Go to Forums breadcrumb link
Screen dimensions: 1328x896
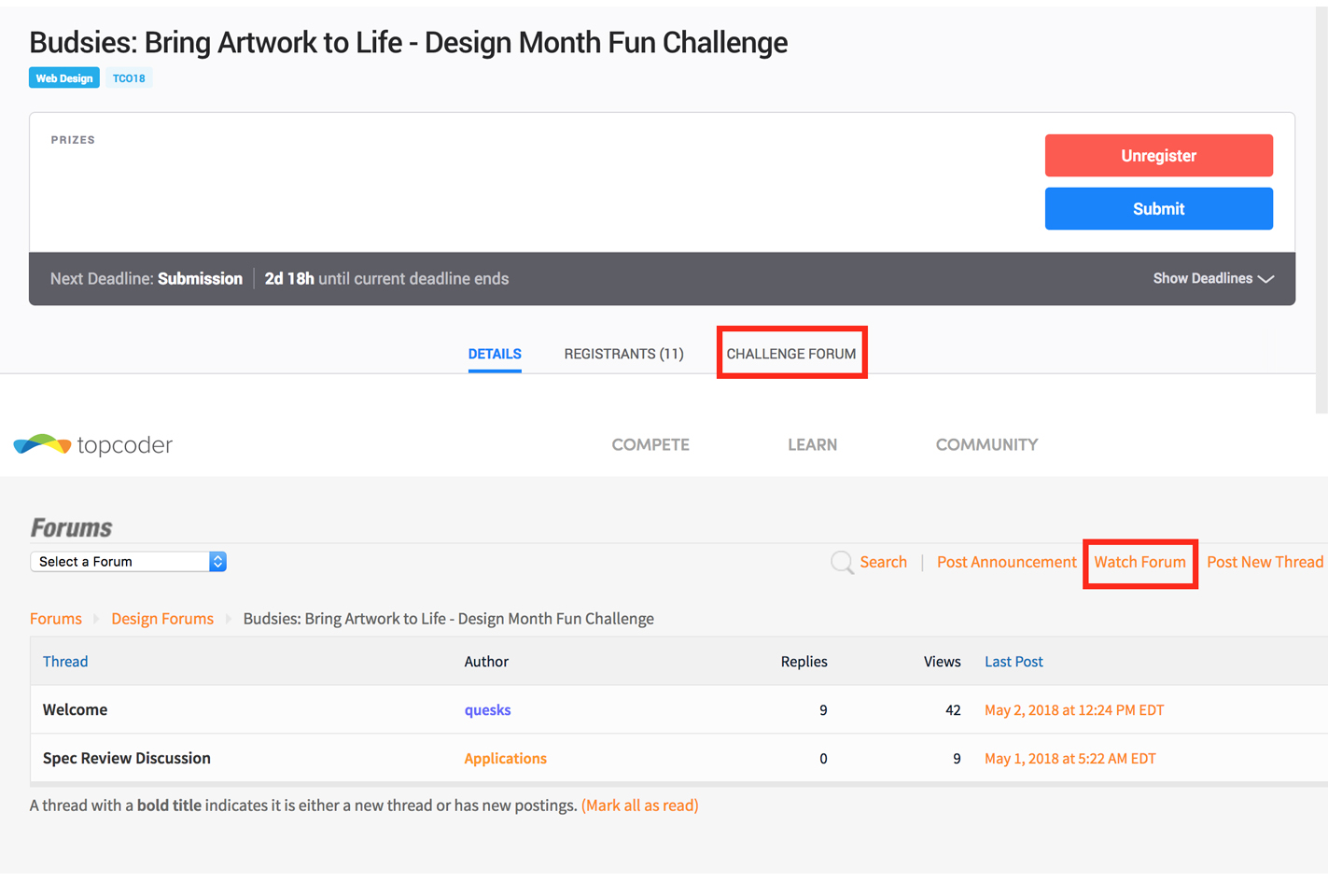56,619
